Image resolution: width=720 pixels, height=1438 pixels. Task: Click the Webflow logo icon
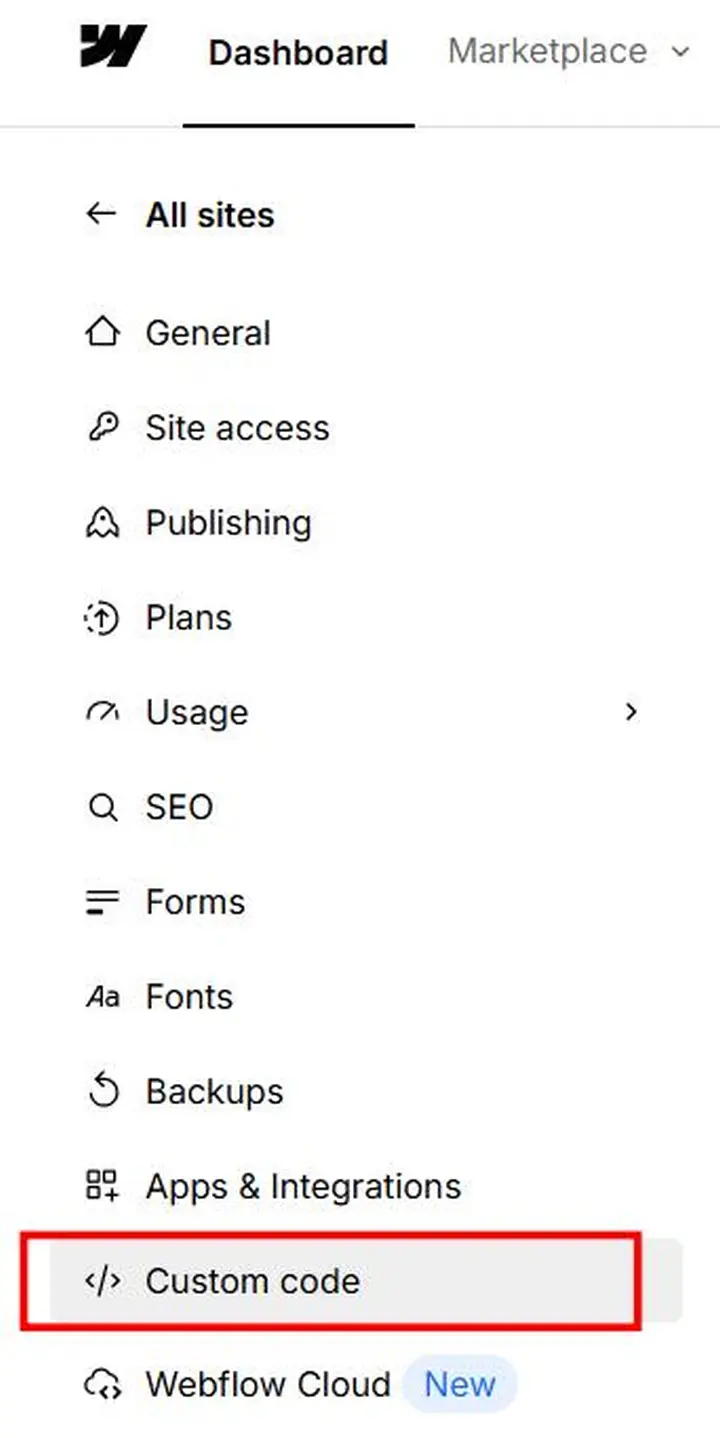pyautogui.click(x=113, y=47)
